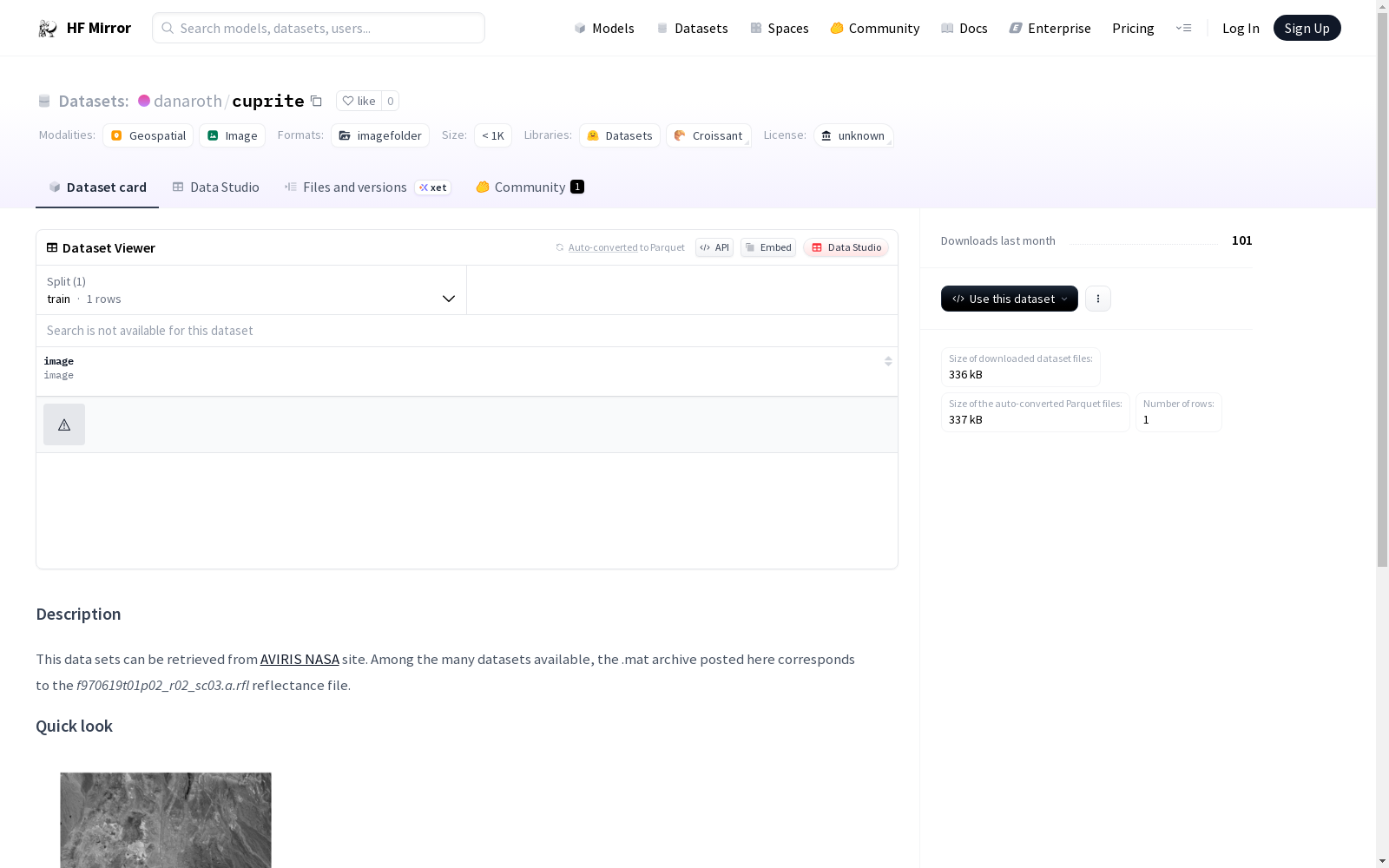The width and height of the screenshot is (1389, 868).
Task: Click the Image modality tag
Action: point(232,135)
